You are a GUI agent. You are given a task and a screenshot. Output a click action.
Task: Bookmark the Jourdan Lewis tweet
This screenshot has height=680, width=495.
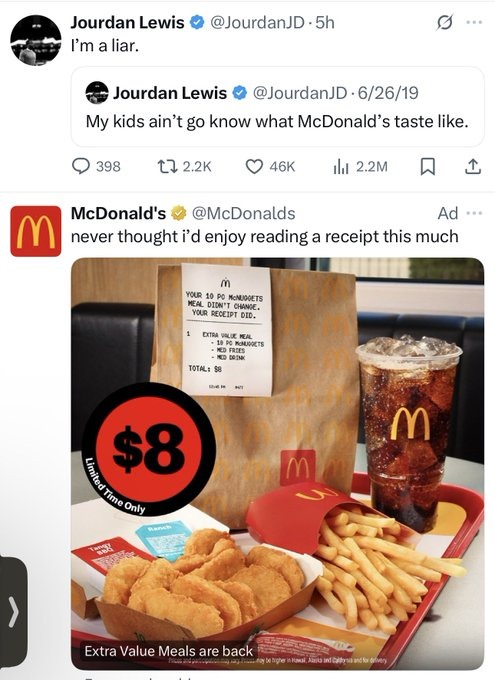pos(428,167)
